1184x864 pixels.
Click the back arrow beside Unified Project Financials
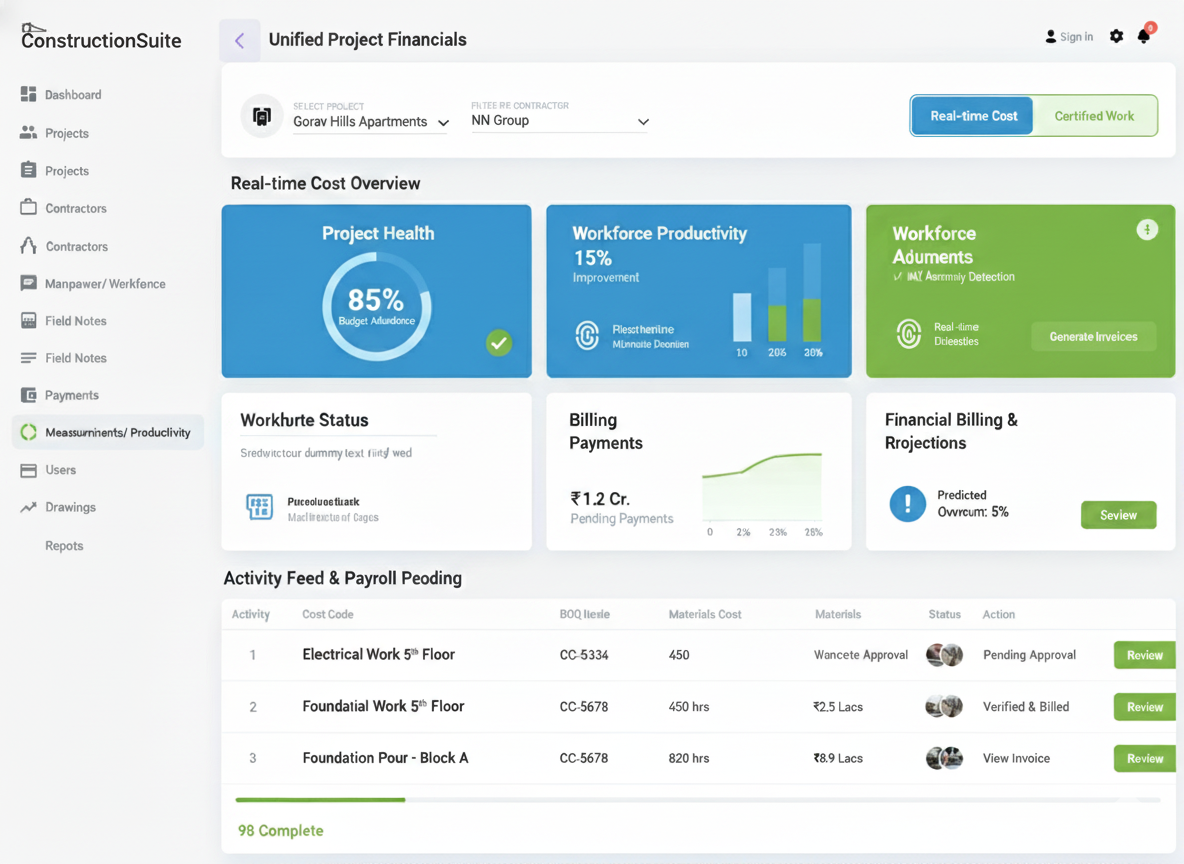click(240, 41)
